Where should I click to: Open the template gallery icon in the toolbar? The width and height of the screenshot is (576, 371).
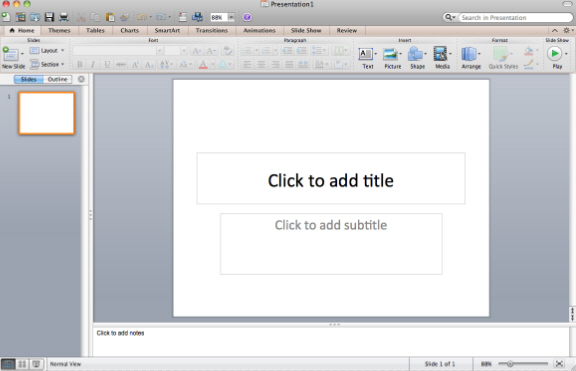click(21, 17)
